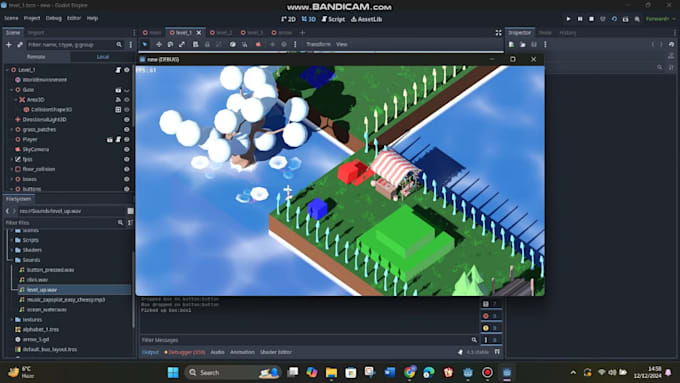Click Inspector load resource folder icon
Screen dimensions: 680x383
click(x=523, y=44)
